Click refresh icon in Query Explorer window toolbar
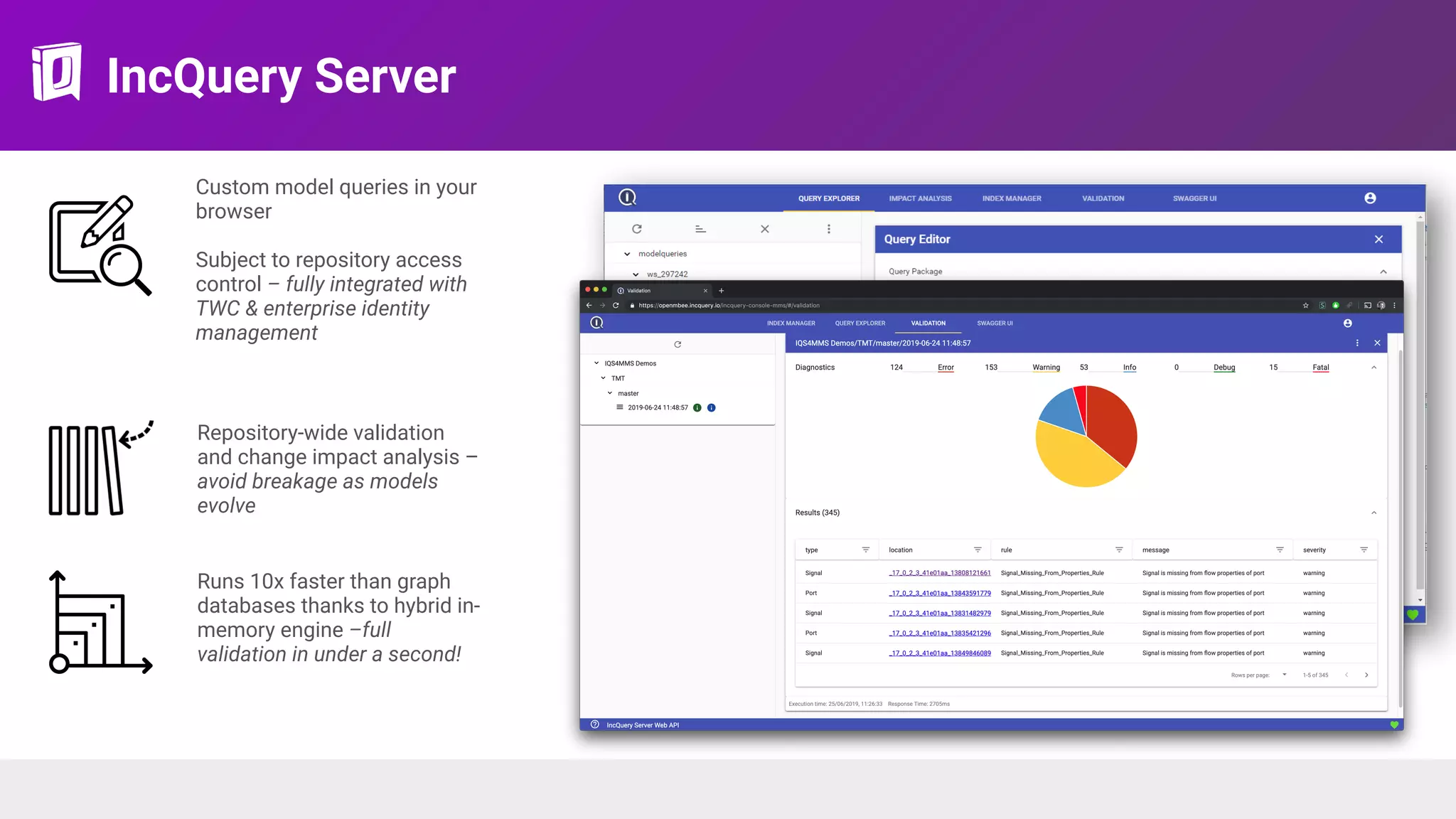This screenshot has height=819, width=1456. 637,229
